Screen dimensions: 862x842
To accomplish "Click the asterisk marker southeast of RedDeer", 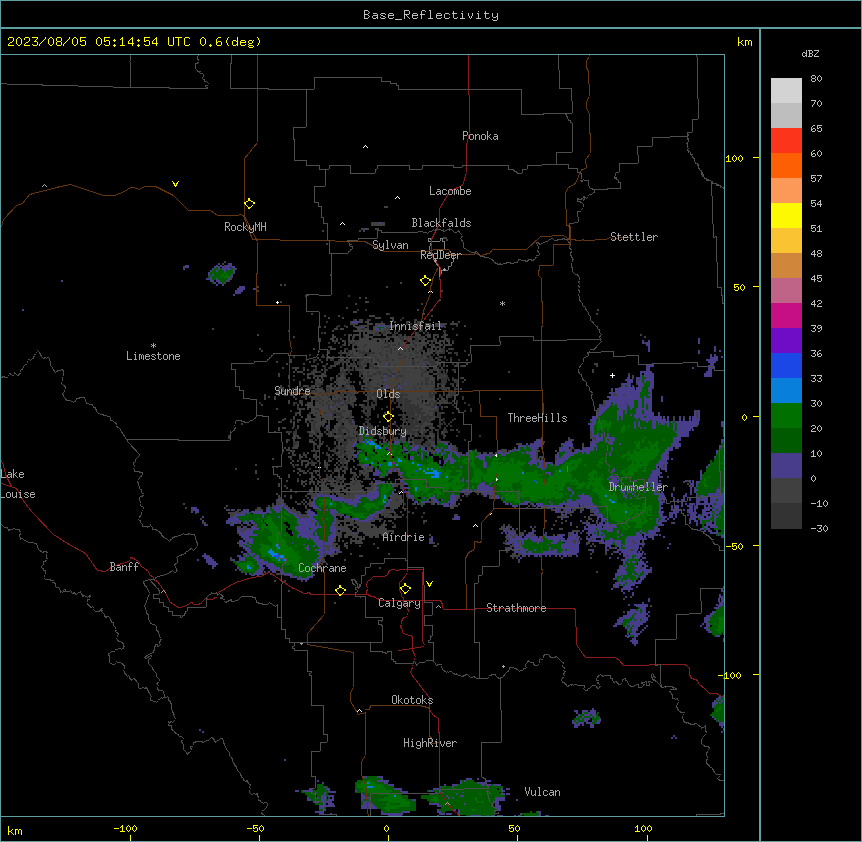I will (x=502, y=303).
